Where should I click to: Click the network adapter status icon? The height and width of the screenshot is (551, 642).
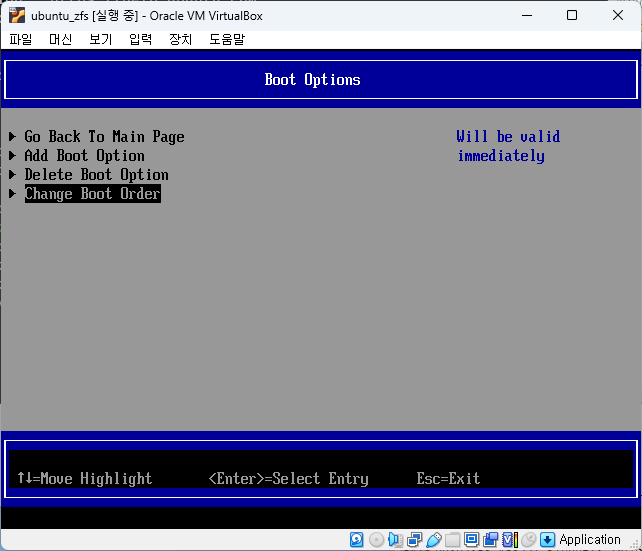point(414,540)
